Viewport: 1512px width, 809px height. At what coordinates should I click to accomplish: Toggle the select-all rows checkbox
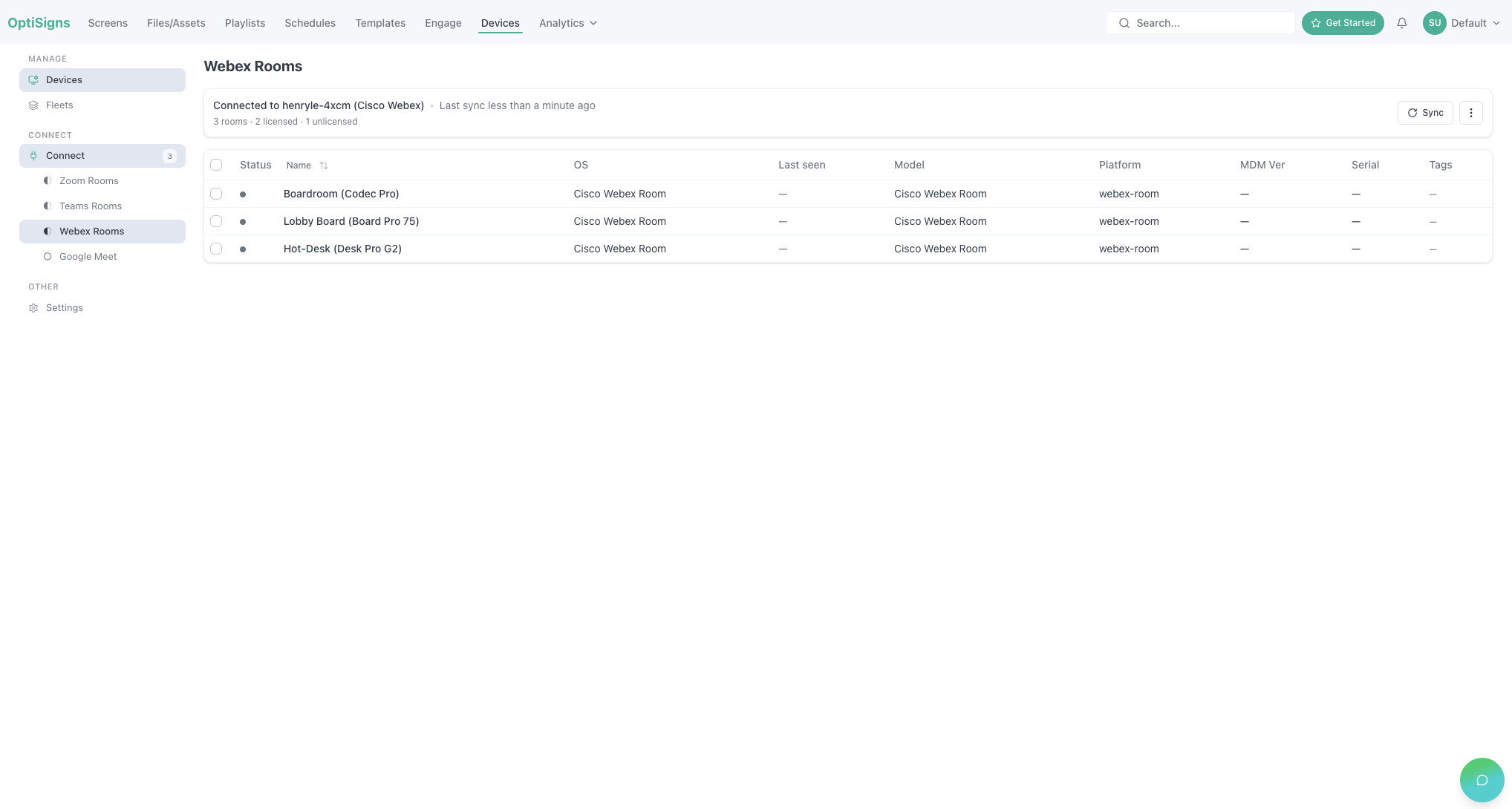216,165
